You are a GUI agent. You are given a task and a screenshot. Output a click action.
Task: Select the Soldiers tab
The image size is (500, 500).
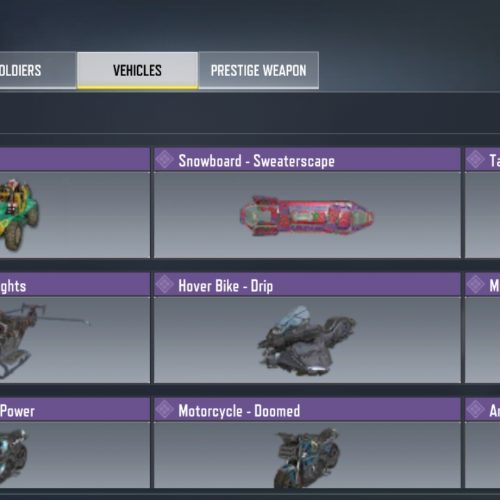38,70
